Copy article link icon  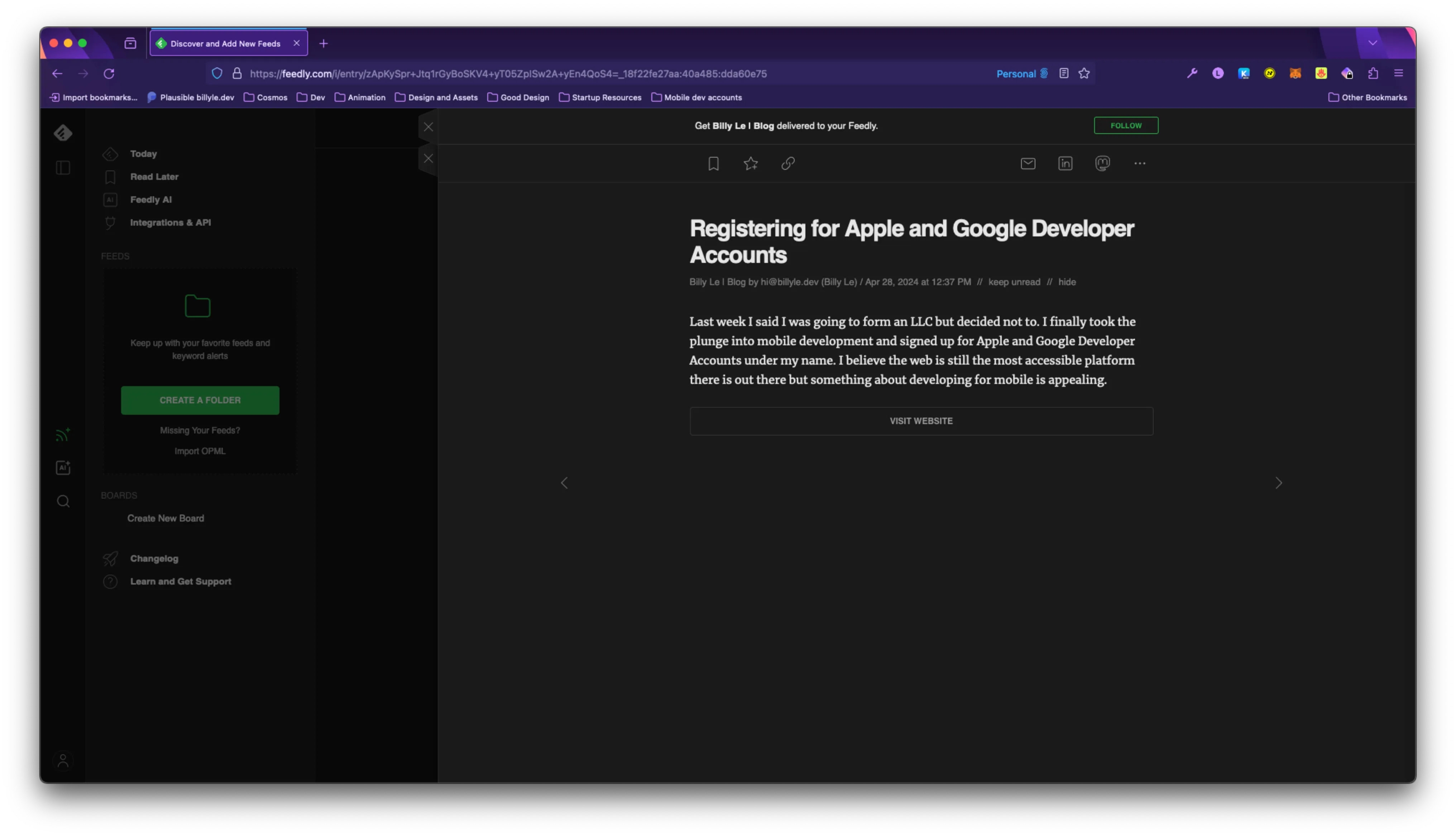coord(788,164)
